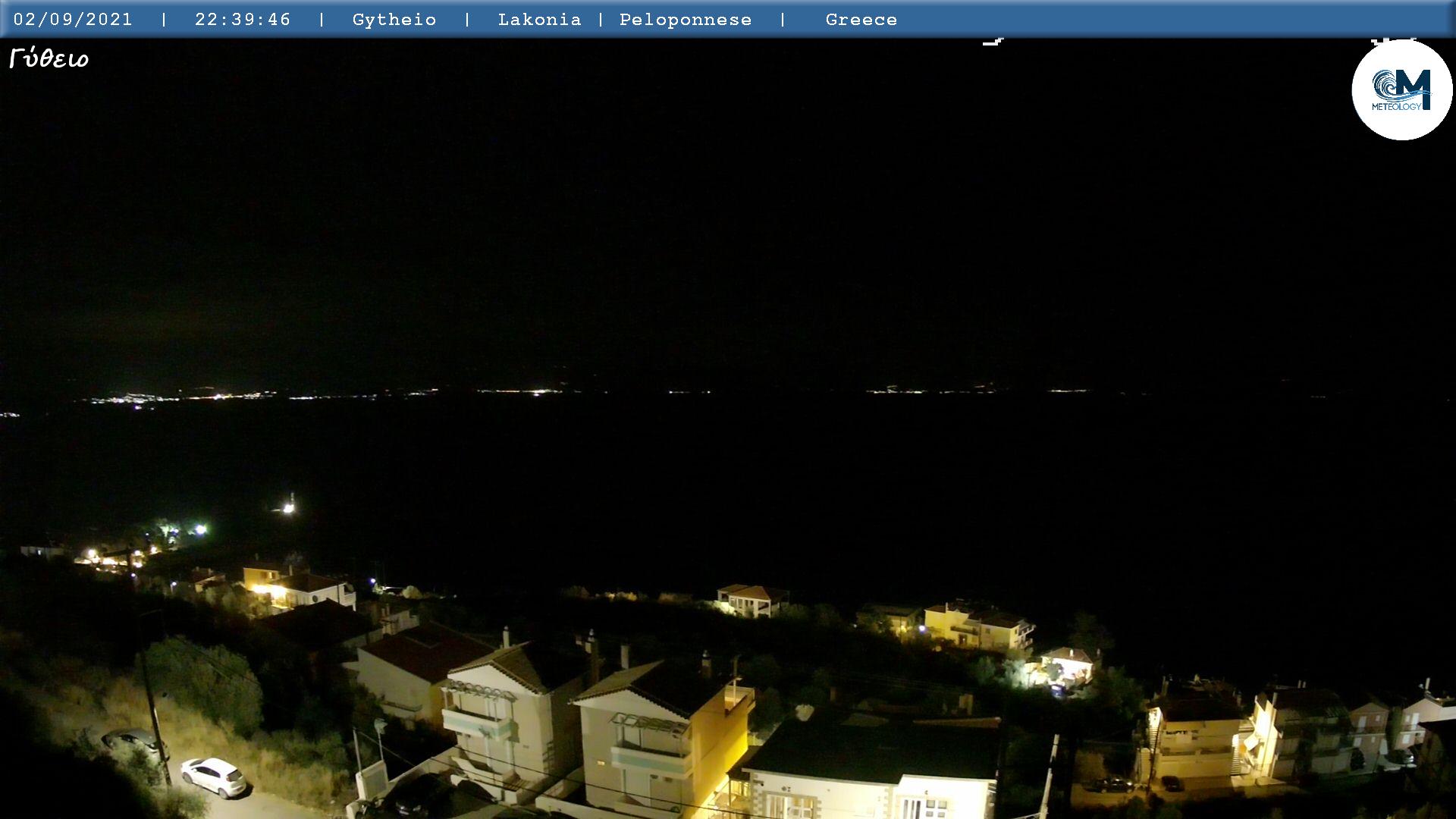Click the parked car at the bottom right street
This screenshot has width=1456, height=819.
pyautogui.click(x=1111, y=785)
